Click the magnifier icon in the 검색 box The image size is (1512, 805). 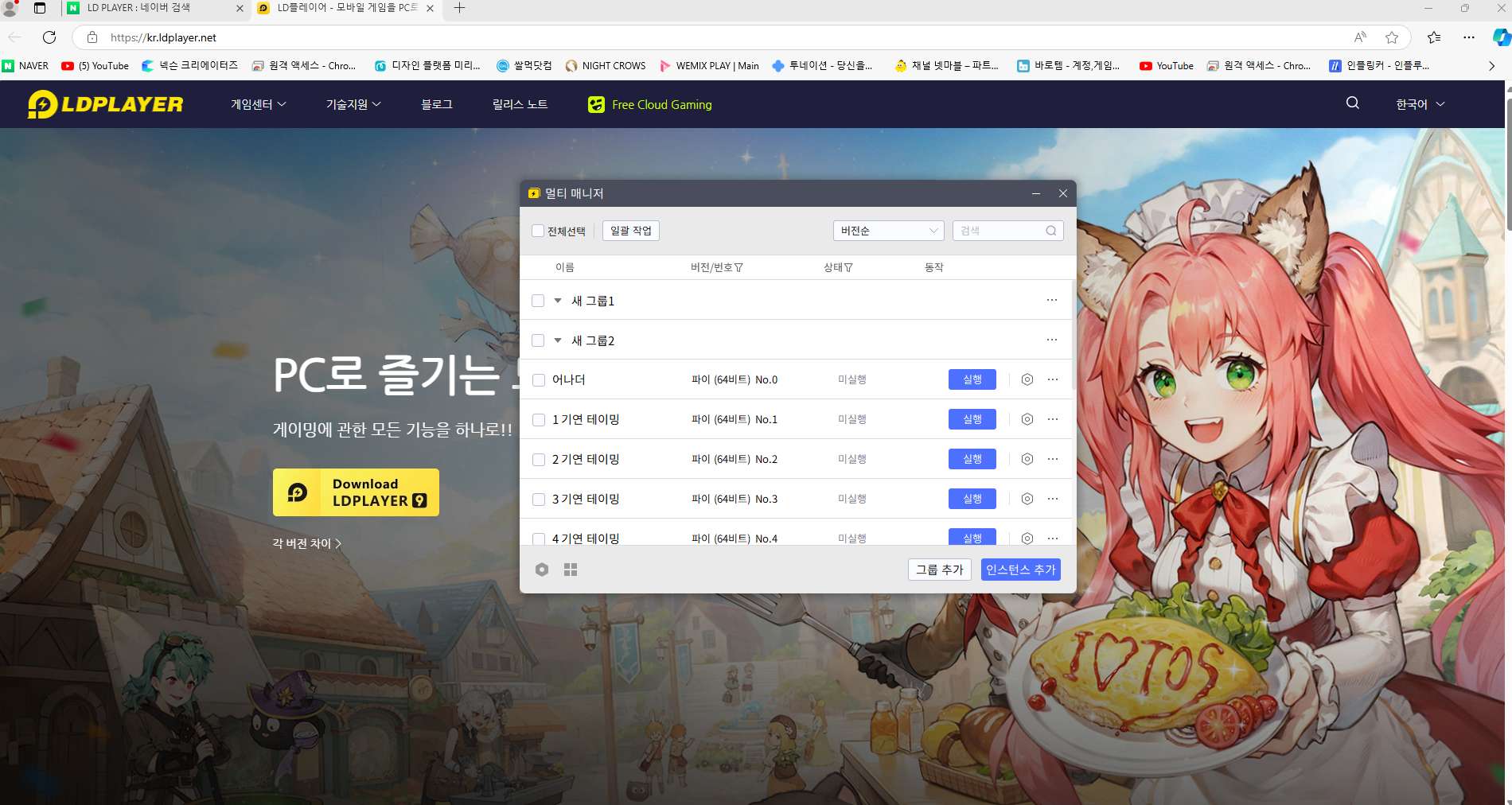(x=1051, y=231)
